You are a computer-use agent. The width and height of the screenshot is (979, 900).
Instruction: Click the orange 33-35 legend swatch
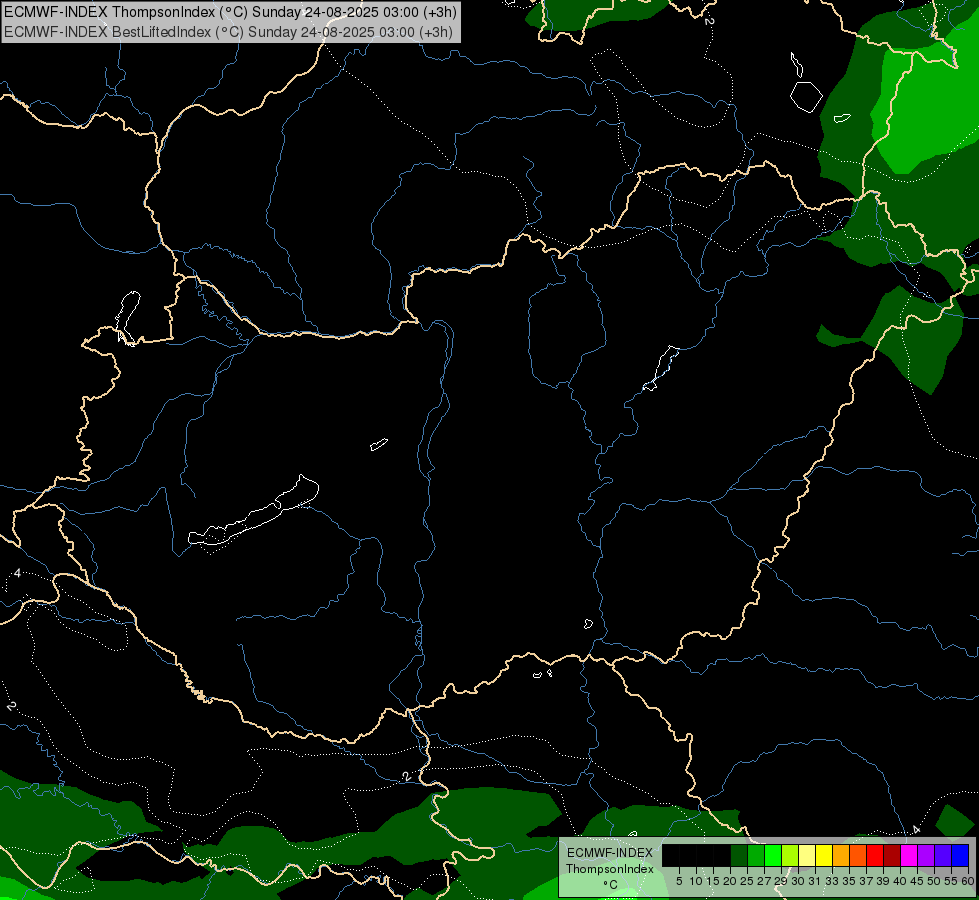click(x=841, y=855)
